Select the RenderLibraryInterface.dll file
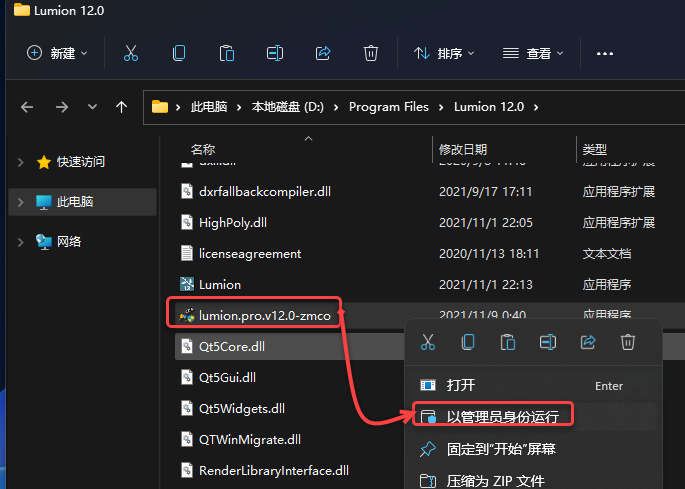 coord(274,471)
